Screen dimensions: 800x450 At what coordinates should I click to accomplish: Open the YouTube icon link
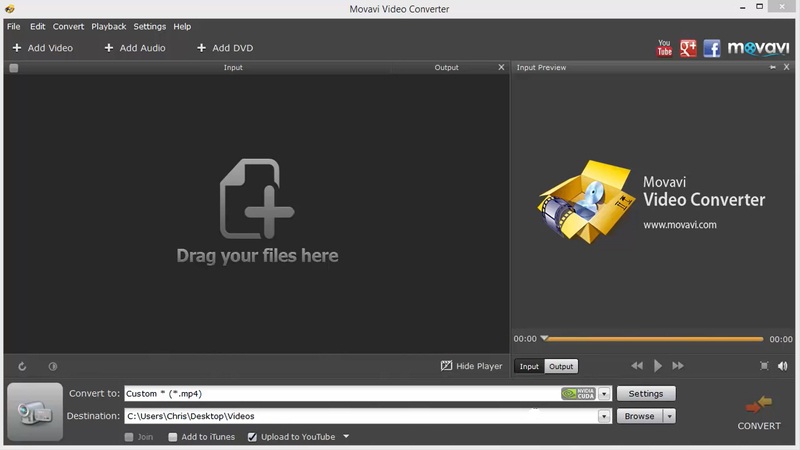[664, 48]
